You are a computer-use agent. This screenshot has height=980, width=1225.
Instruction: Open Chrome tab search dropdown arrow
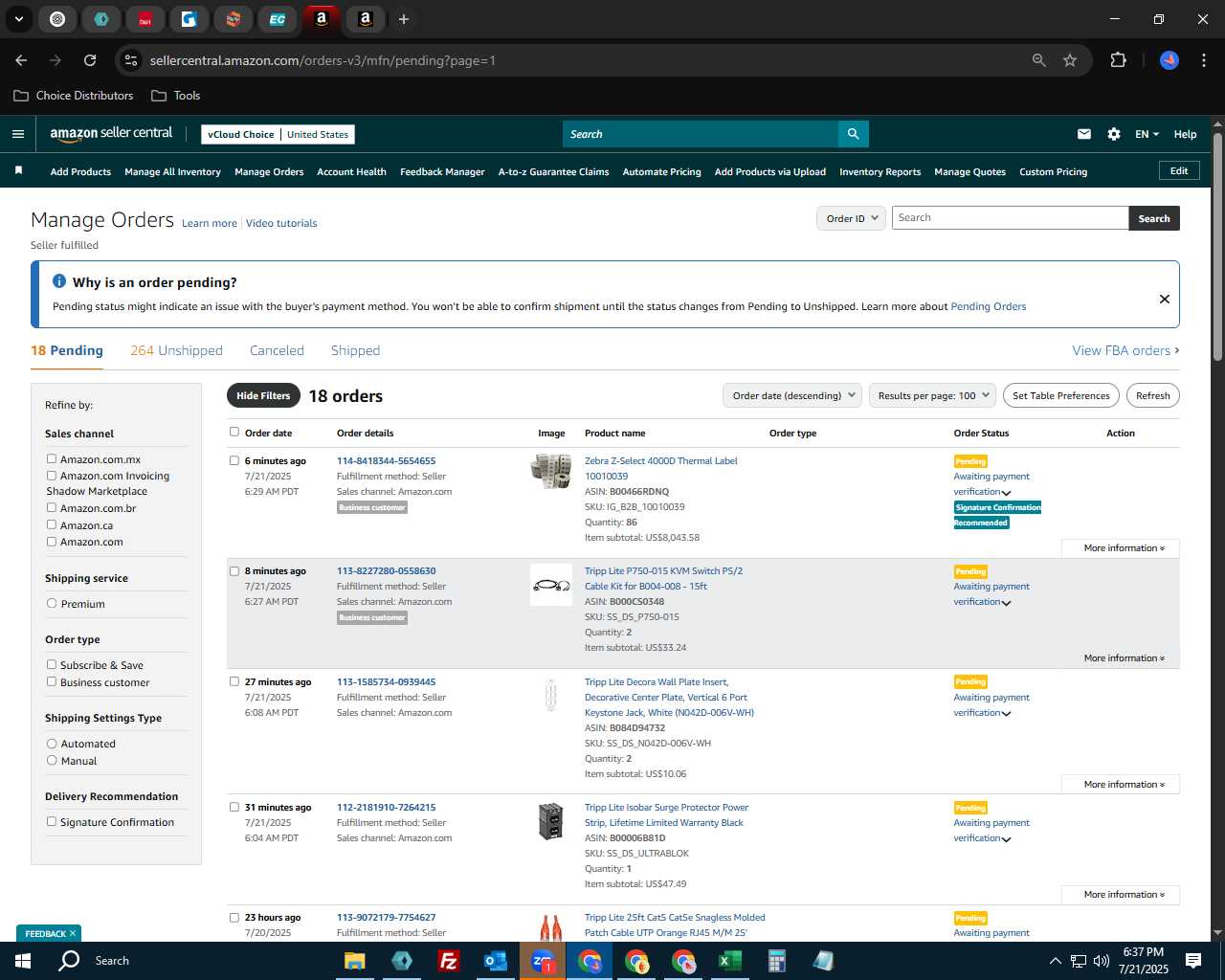(19, 19)
